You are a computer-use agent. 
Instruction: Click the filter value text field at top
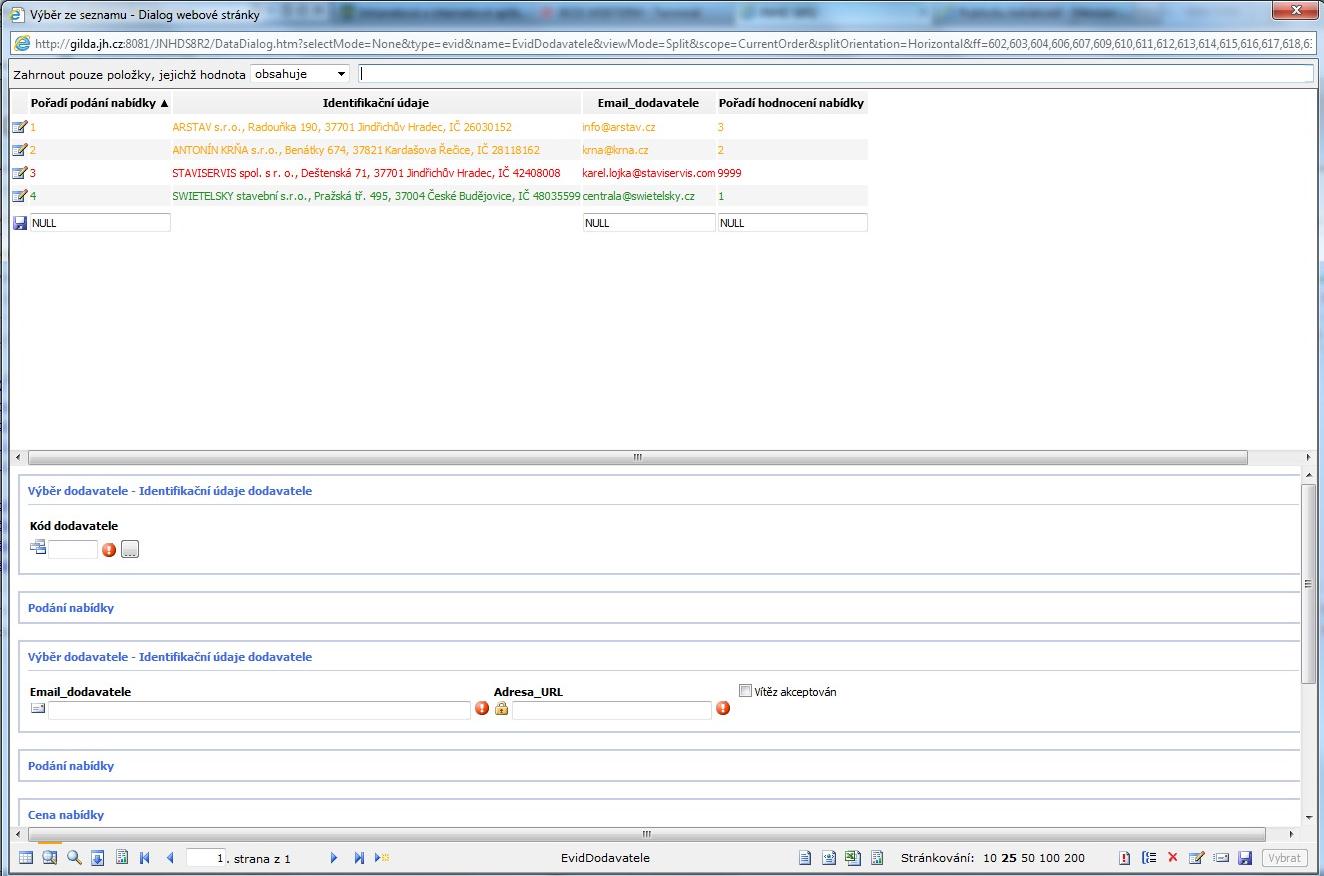[836, 74]
